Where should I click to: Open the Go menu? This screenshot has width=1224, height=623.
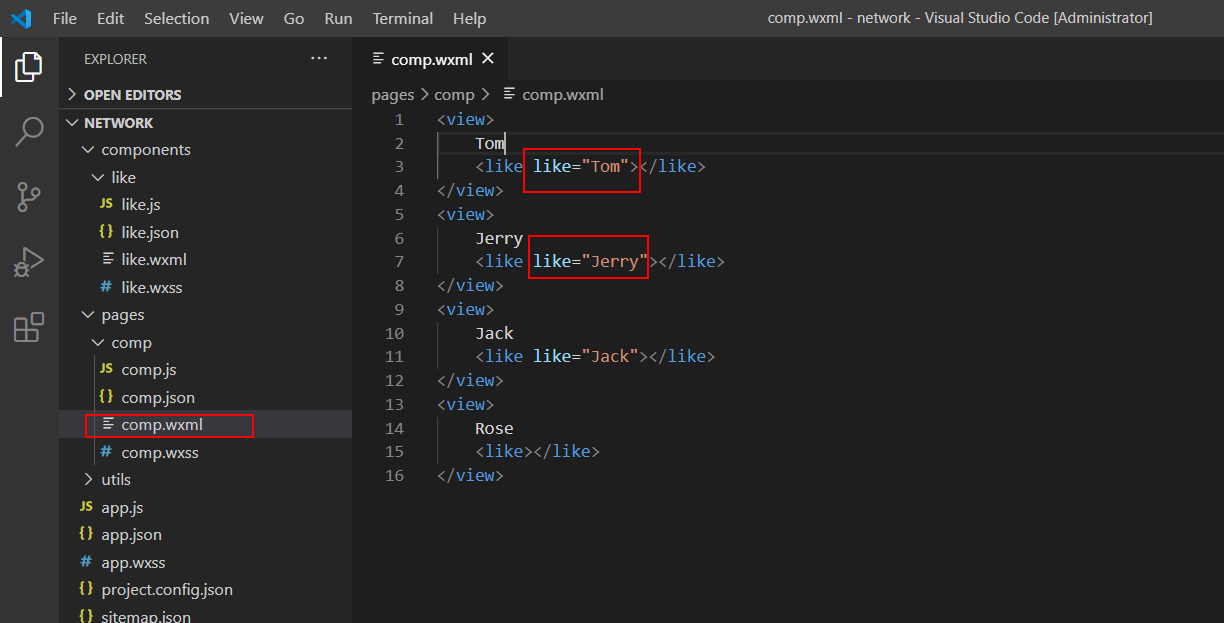point(294,18)
